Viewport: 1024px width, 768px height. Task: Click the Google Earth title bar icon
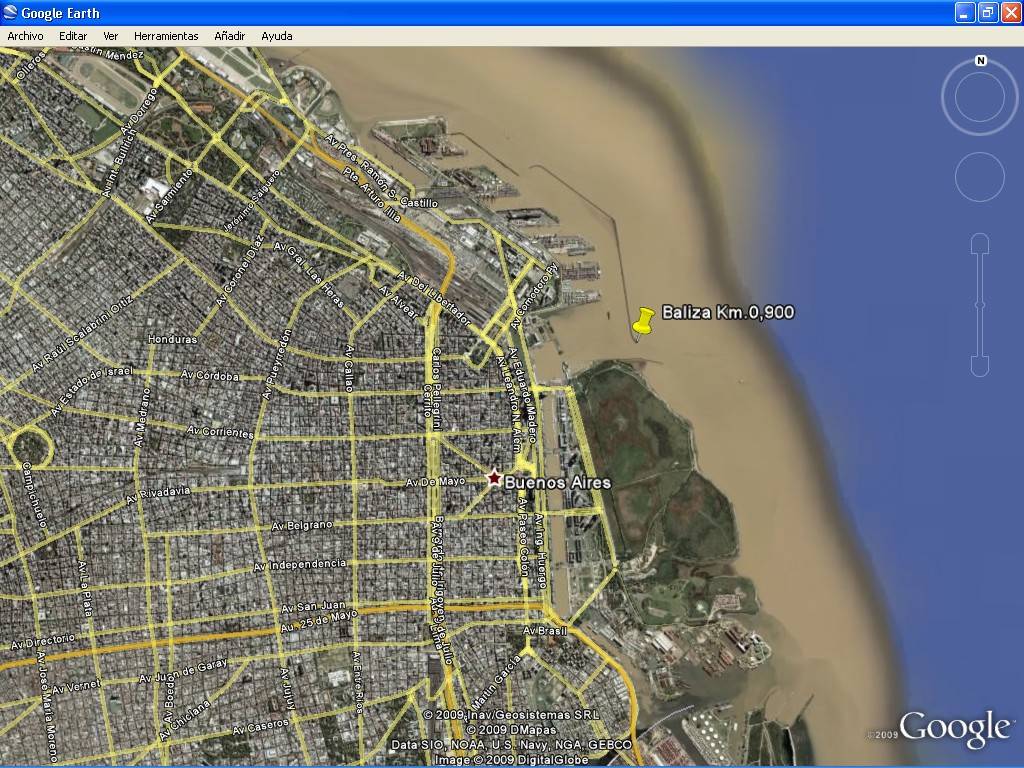tap(10, 12)
